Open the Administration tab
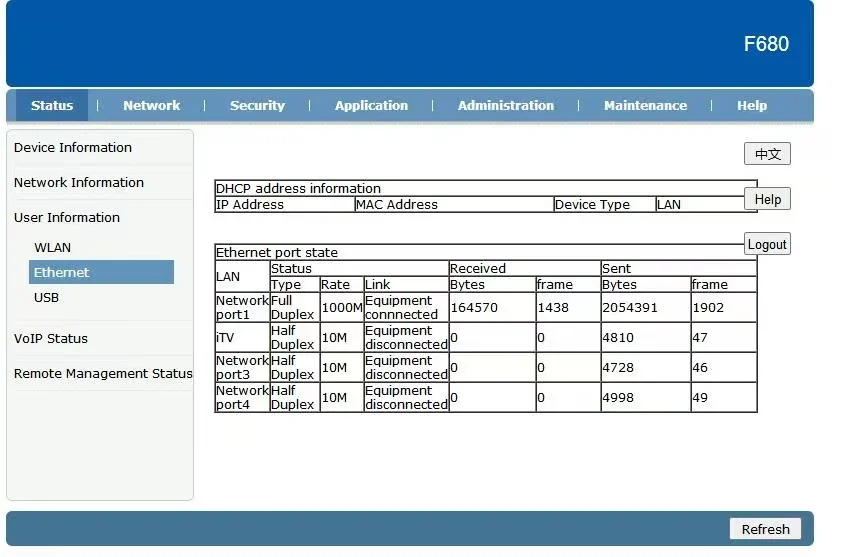Image resolution: width=862 pixels, height=557 pixels. tap(505, 105)
